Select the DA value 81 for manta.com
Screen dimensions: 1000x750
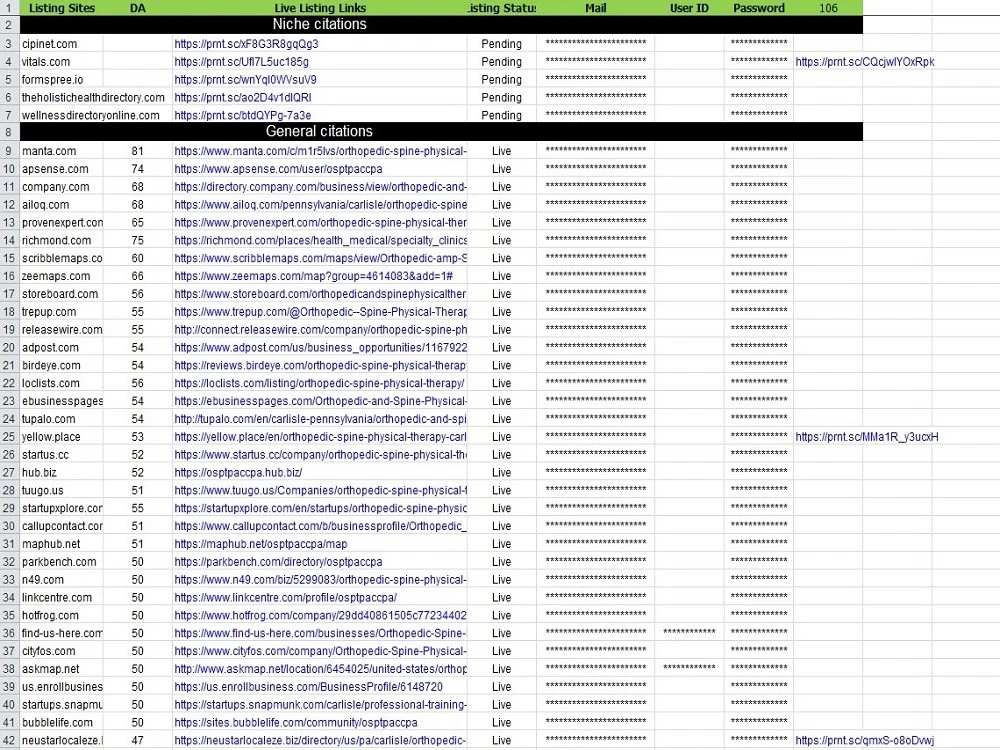tap(138, 151)
